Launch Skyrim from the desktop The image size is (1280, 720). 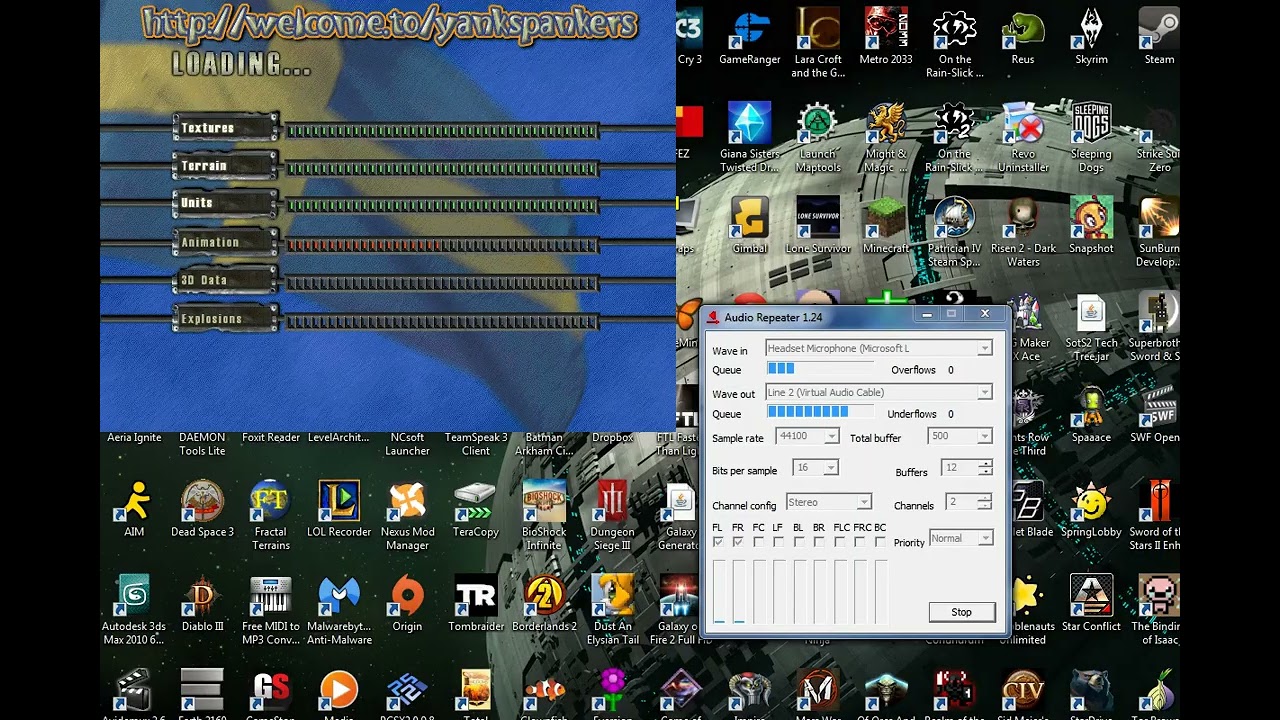tap(1091, 38)
